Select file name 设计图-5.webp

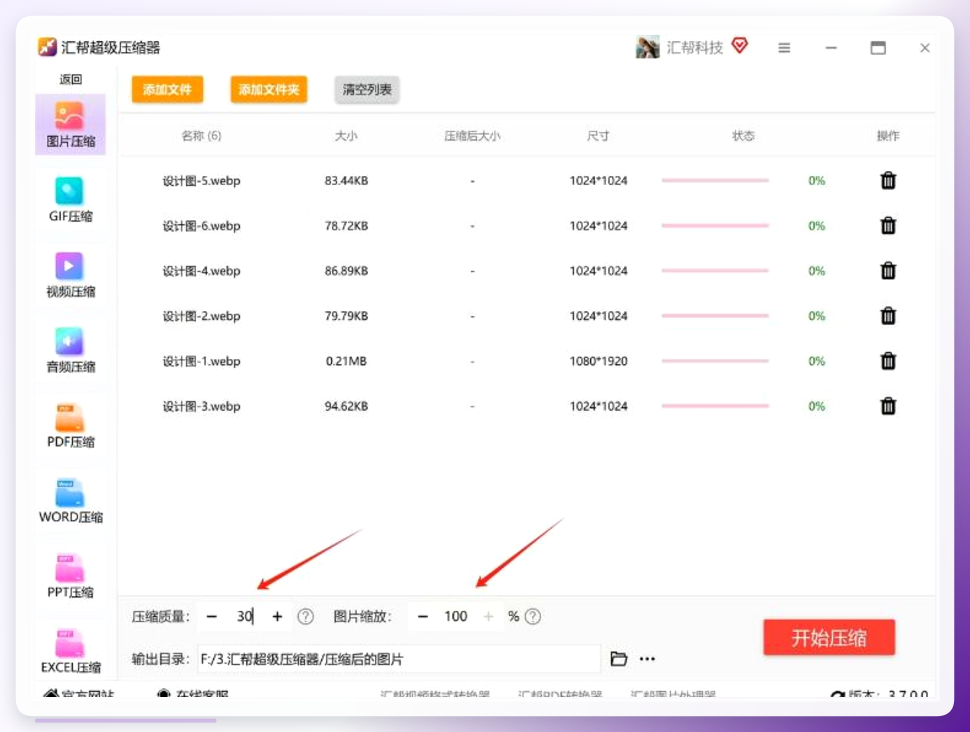coord(201,181)
